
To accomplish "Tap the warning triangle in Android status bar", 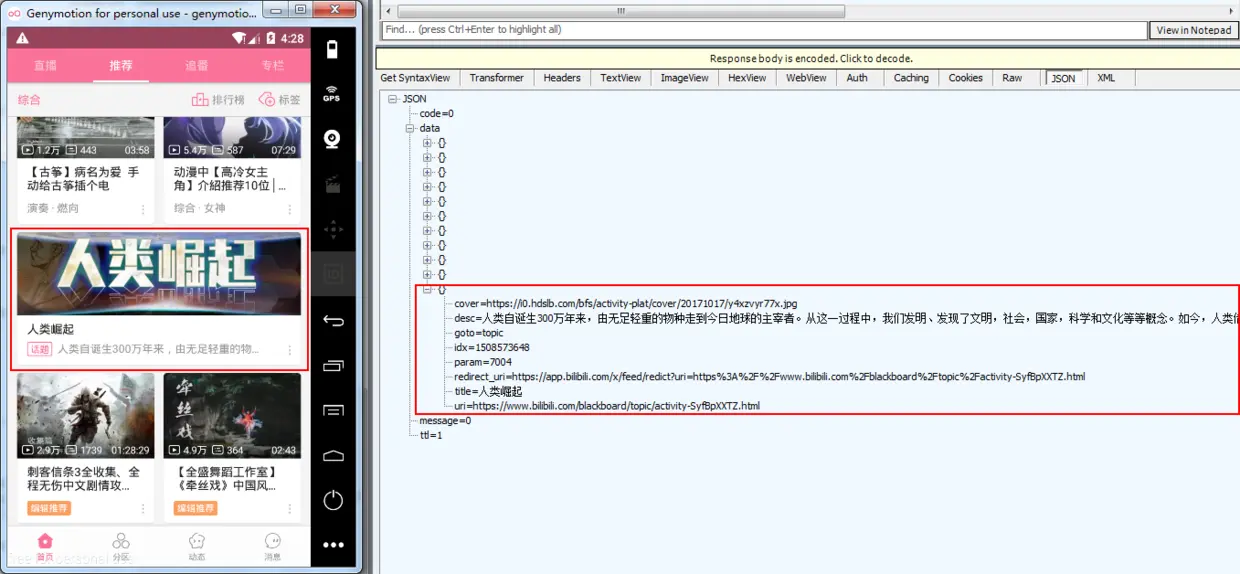I will click(22, 38).
